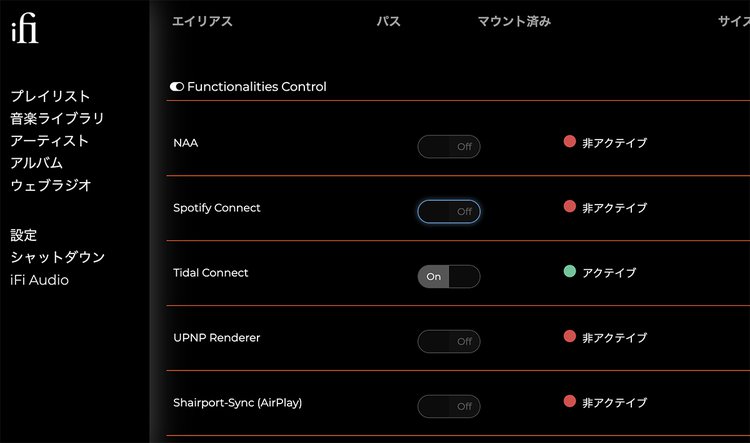Click the red Shairport-Sync status dot
Image resolution: width=750 pixels, height=443 pixels.
click(570, 402)
